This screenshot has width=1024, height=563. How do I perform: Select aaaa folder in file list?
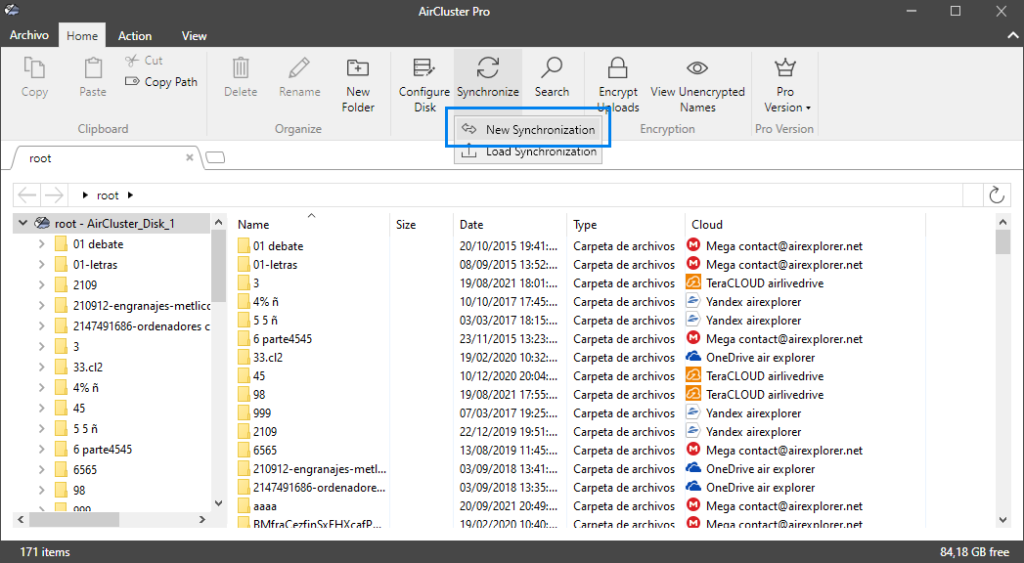(265, 506)
